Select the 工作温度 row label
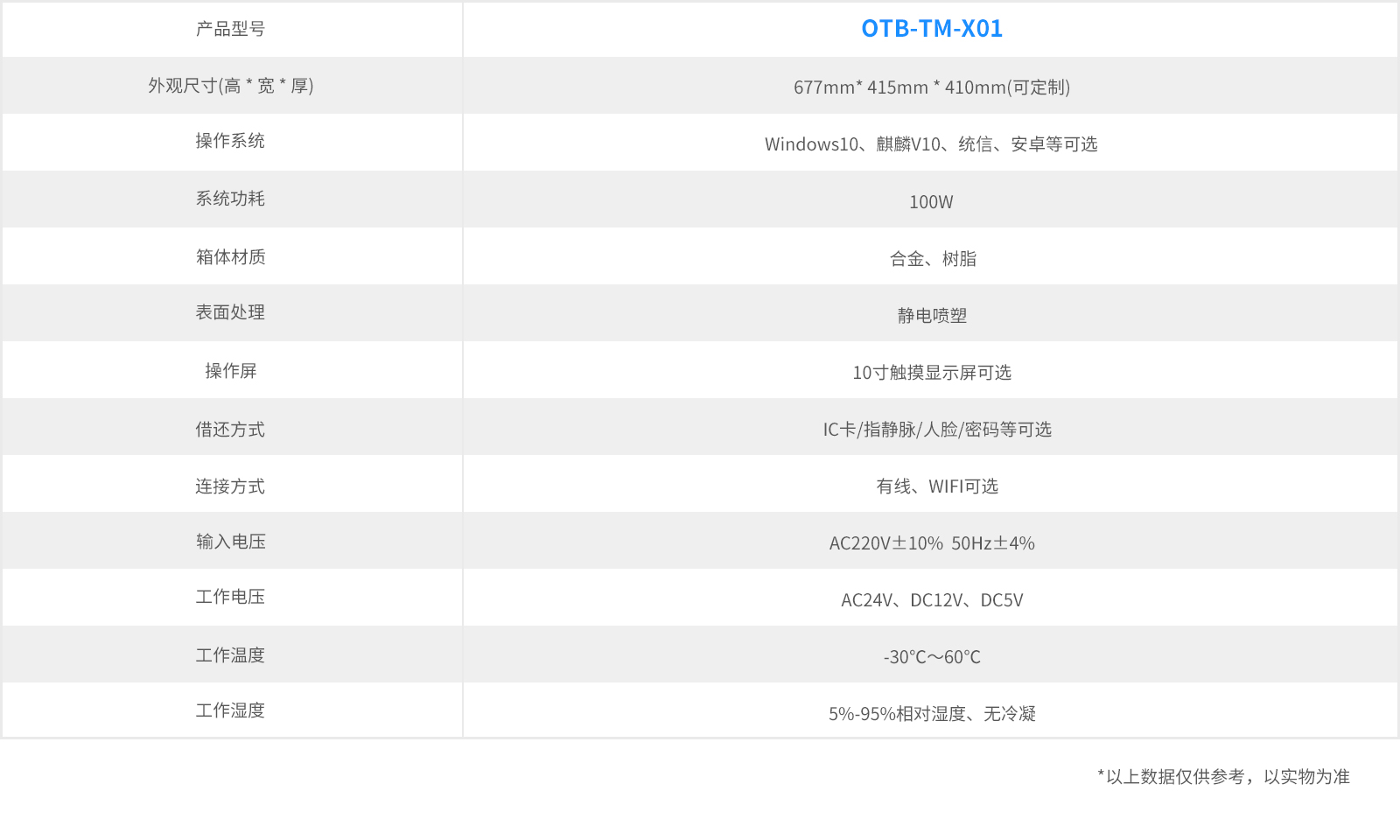Image resolution: width=1400 pixels, height=840 pixels. pos(230,655)
